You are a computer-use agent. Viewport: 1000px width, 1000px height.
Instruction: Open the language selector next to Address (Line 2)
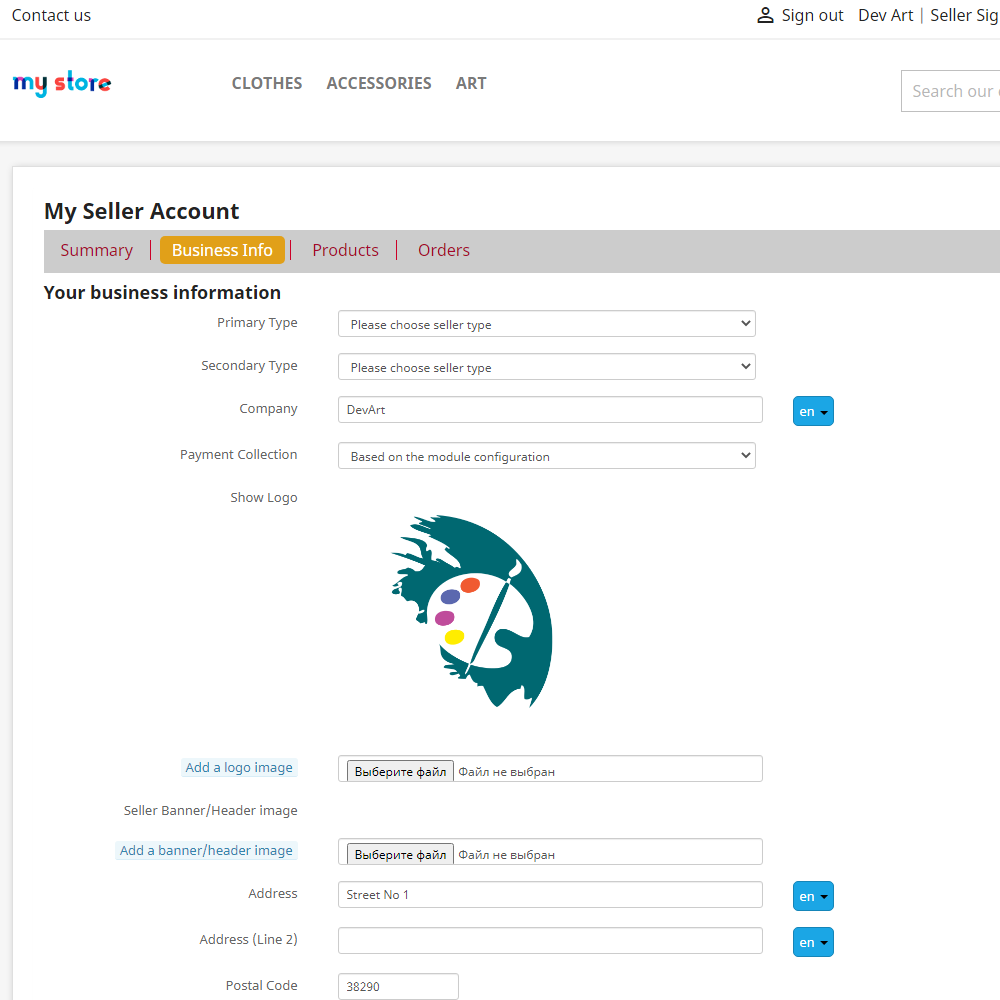(813, 942)
